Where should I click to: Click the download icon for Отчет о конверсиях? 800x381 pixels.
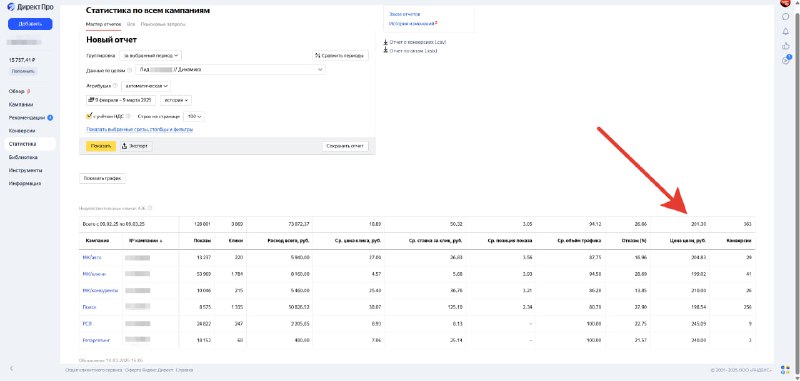click(386, 42)
